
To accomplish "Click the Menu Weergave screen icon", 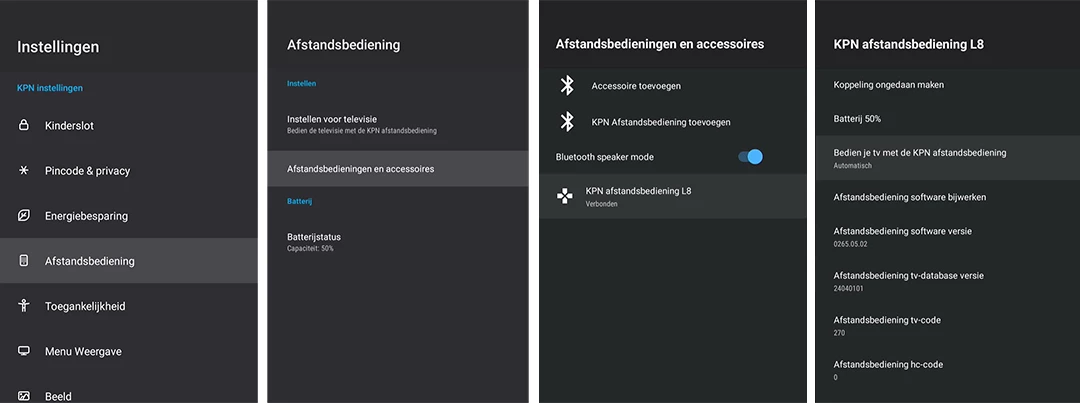I will pyautogui.click(x=24, y=351).
